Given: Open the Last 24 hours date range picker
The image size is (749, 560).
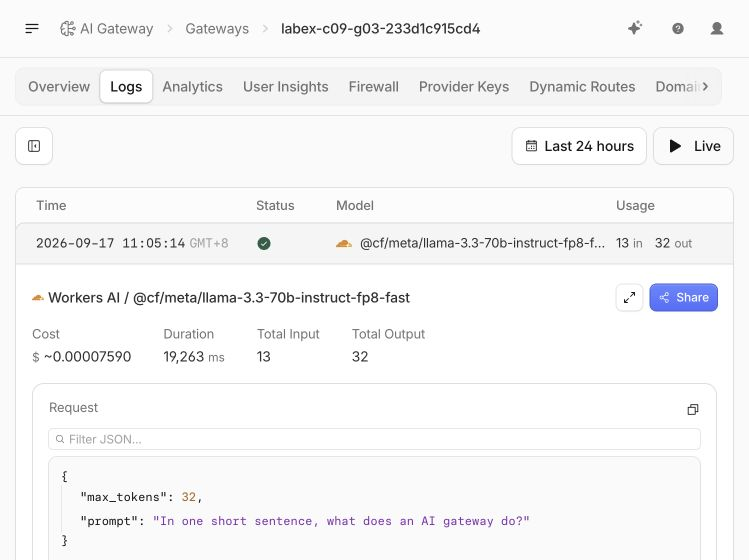Looking at the screenshot, I should click(579, 146).
